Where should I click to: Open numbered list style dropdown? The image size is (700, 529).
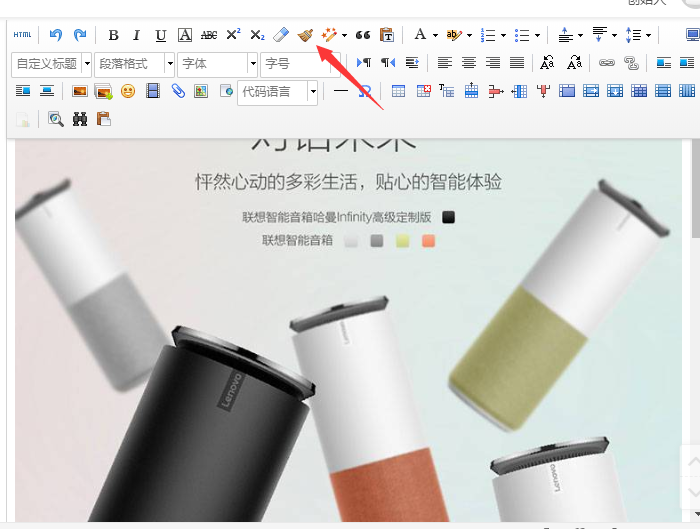coord(503,35)
